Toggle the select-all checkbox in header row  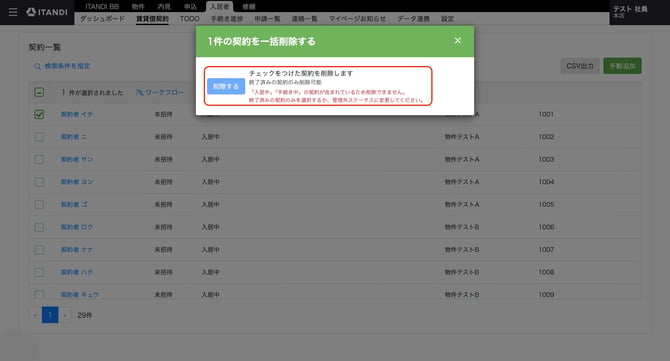point(39,92)
